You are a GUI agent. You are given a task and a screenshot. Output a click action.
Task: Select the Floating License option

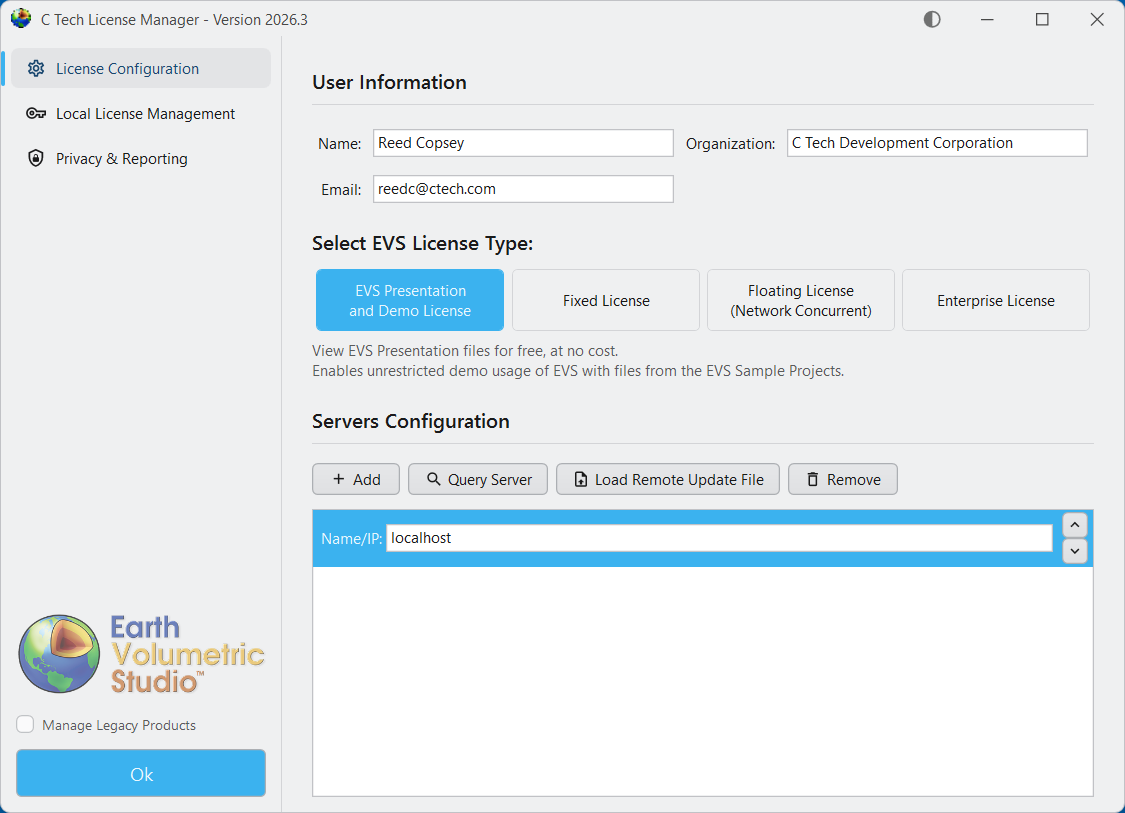point(800,300)
